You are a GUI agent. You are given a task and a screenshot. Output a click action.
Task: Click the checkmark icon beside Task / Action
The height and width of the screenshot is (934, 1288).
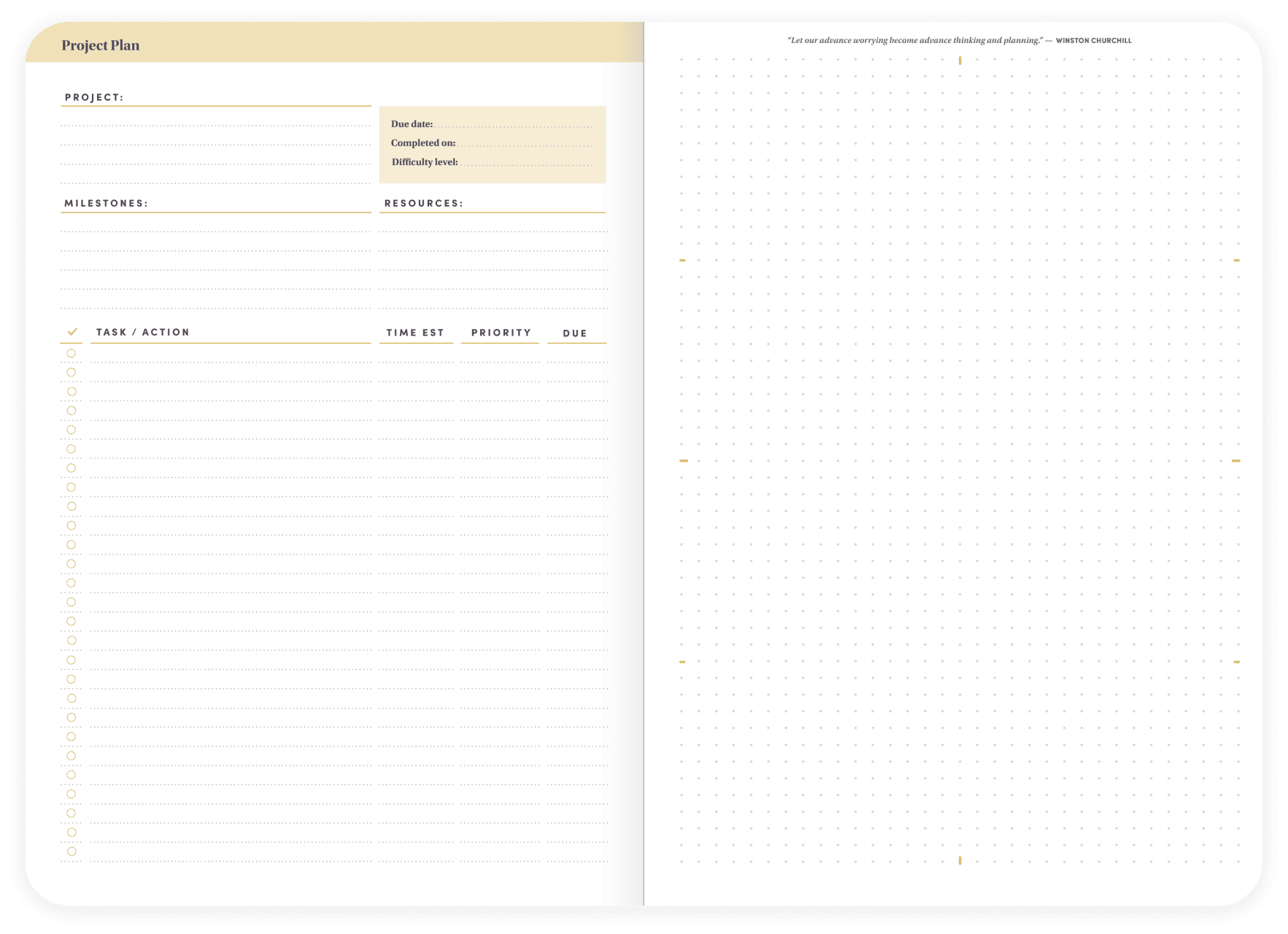click(72, 332)
